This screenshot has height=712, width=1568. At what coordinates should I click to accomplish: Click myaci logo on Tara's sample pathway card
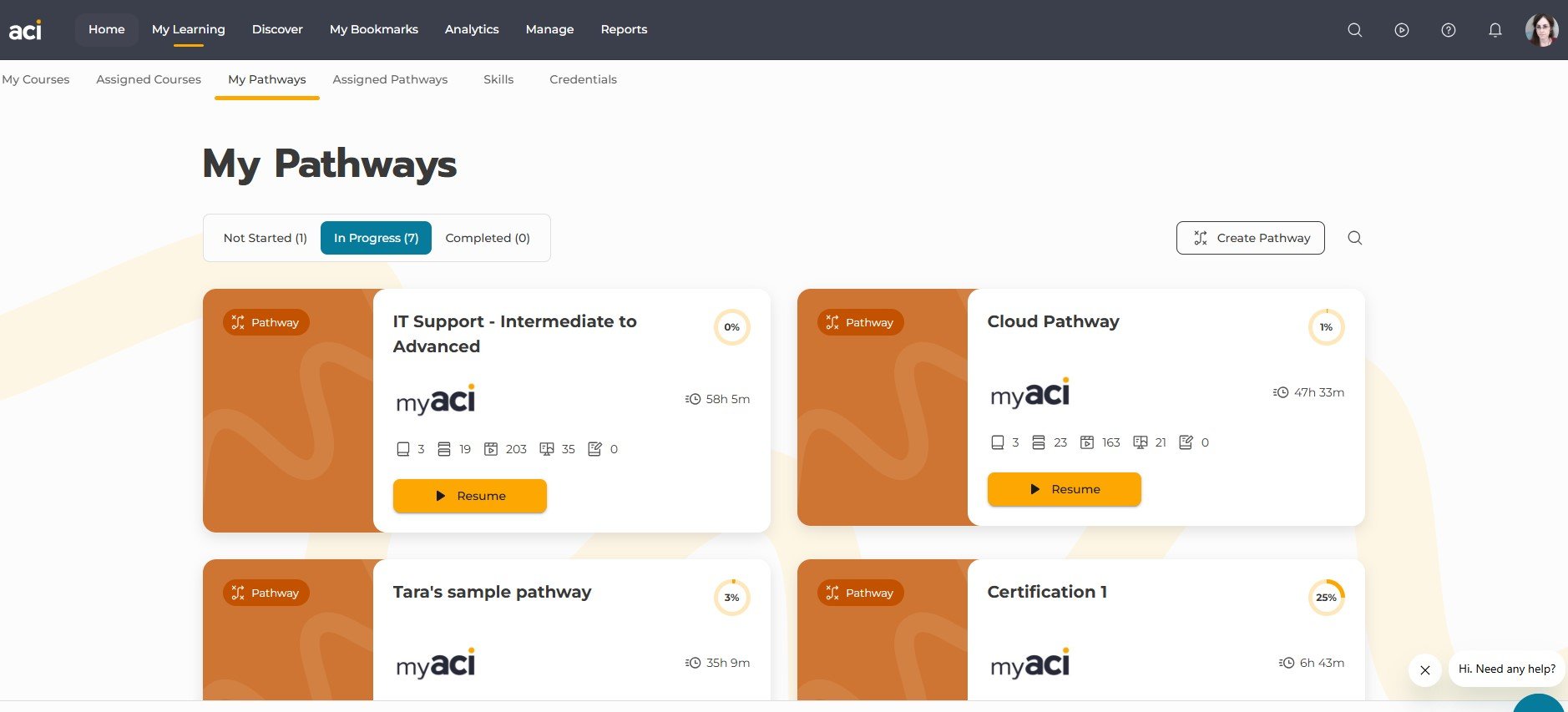pyautogui.click(x=436, y=664)
